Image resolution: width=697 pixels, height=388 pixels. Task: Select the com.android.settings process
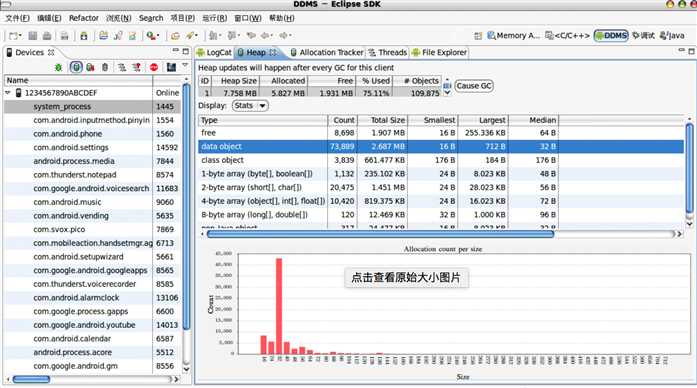[x=92, y=148]
